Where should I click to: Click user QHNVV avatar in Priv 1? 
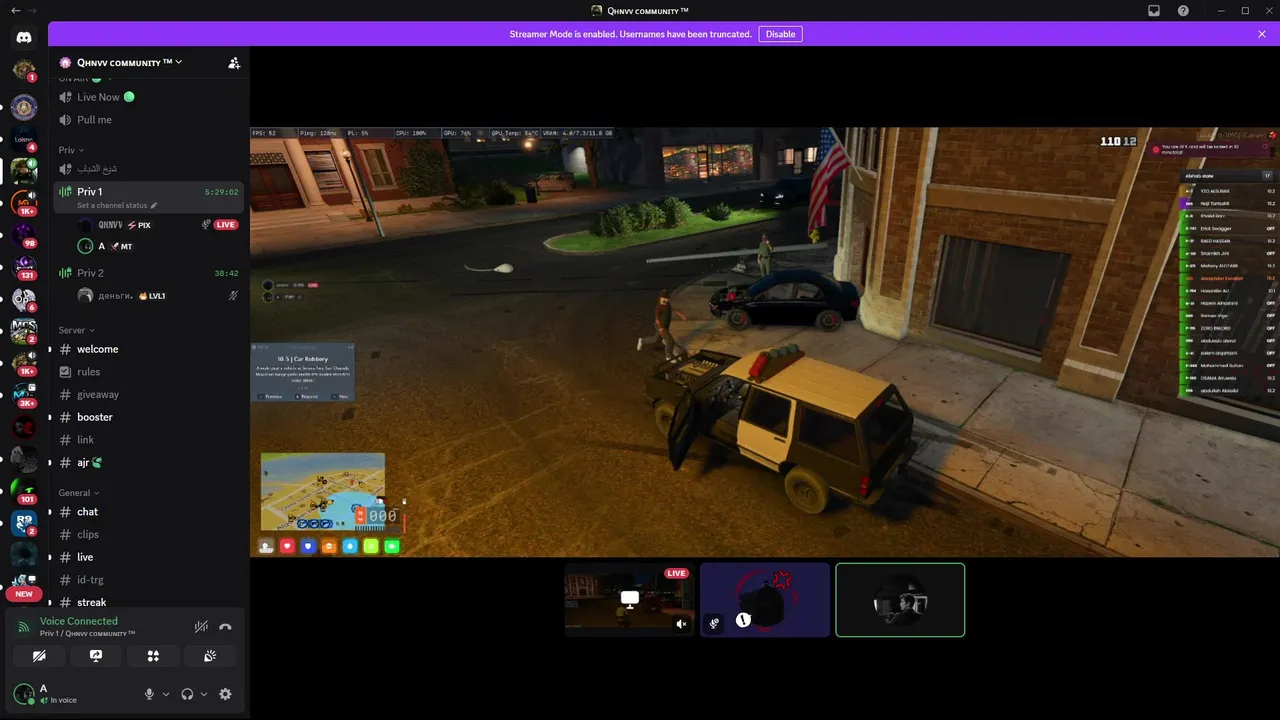click(86, 225)
